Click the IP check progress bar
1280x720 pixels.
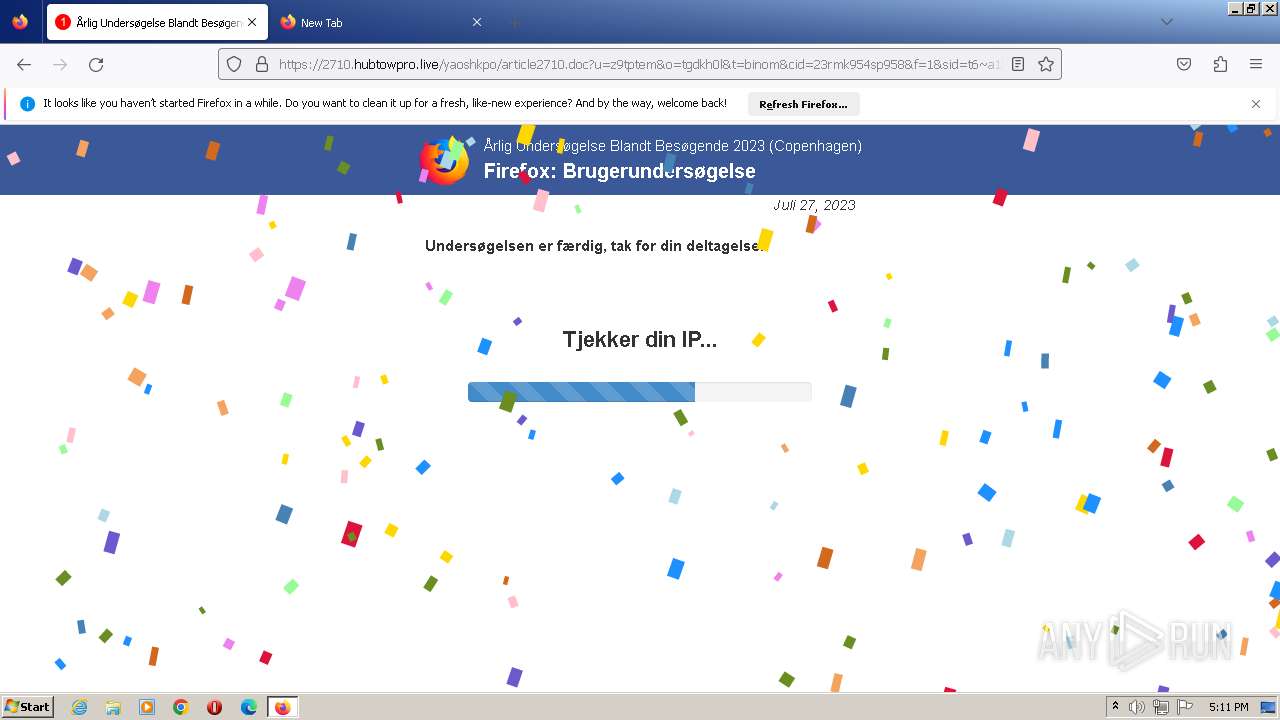coord(640,392)
